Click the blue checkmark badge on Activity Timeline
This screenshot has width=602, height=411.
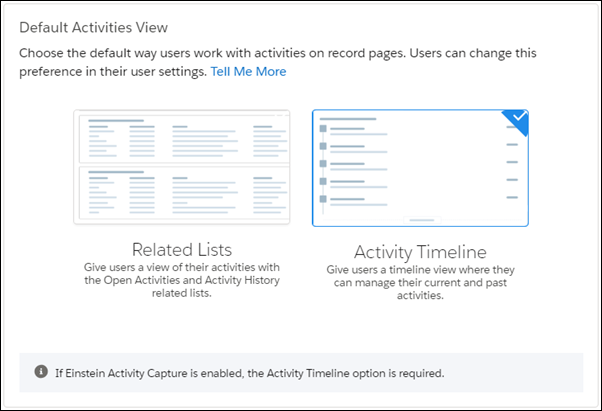point(517,120)
